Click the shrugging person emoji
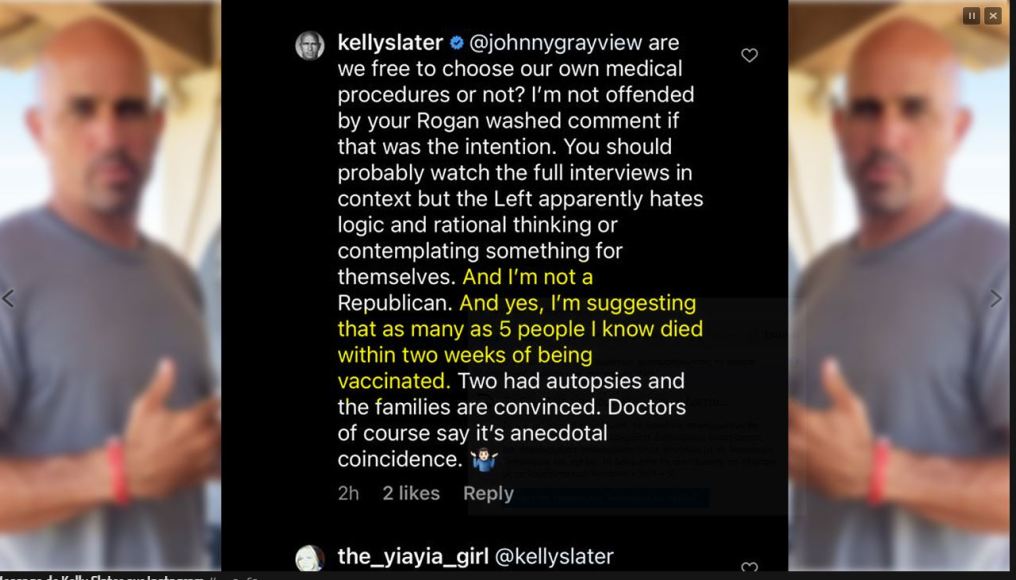Image resolution: width=1016 pixels, height=580 pixels. [484, 459]
